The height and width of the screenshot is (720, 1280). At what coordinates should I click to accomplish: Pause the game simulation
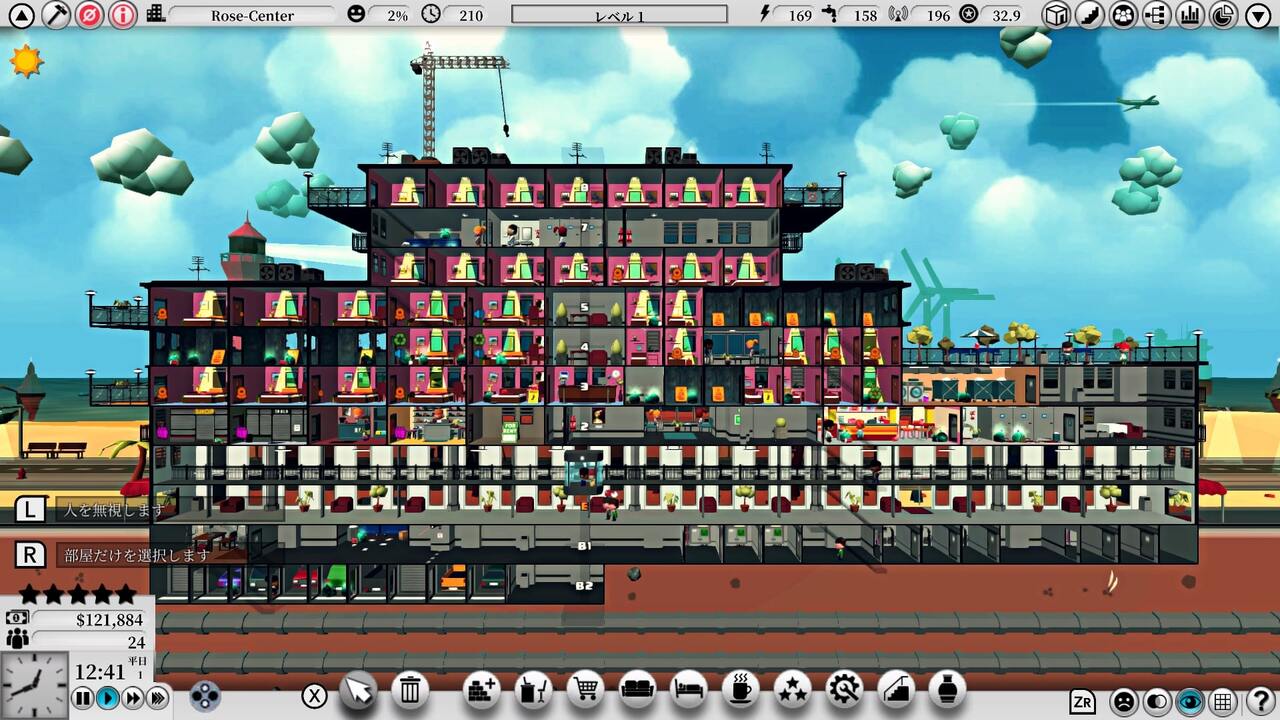[83, 698]
